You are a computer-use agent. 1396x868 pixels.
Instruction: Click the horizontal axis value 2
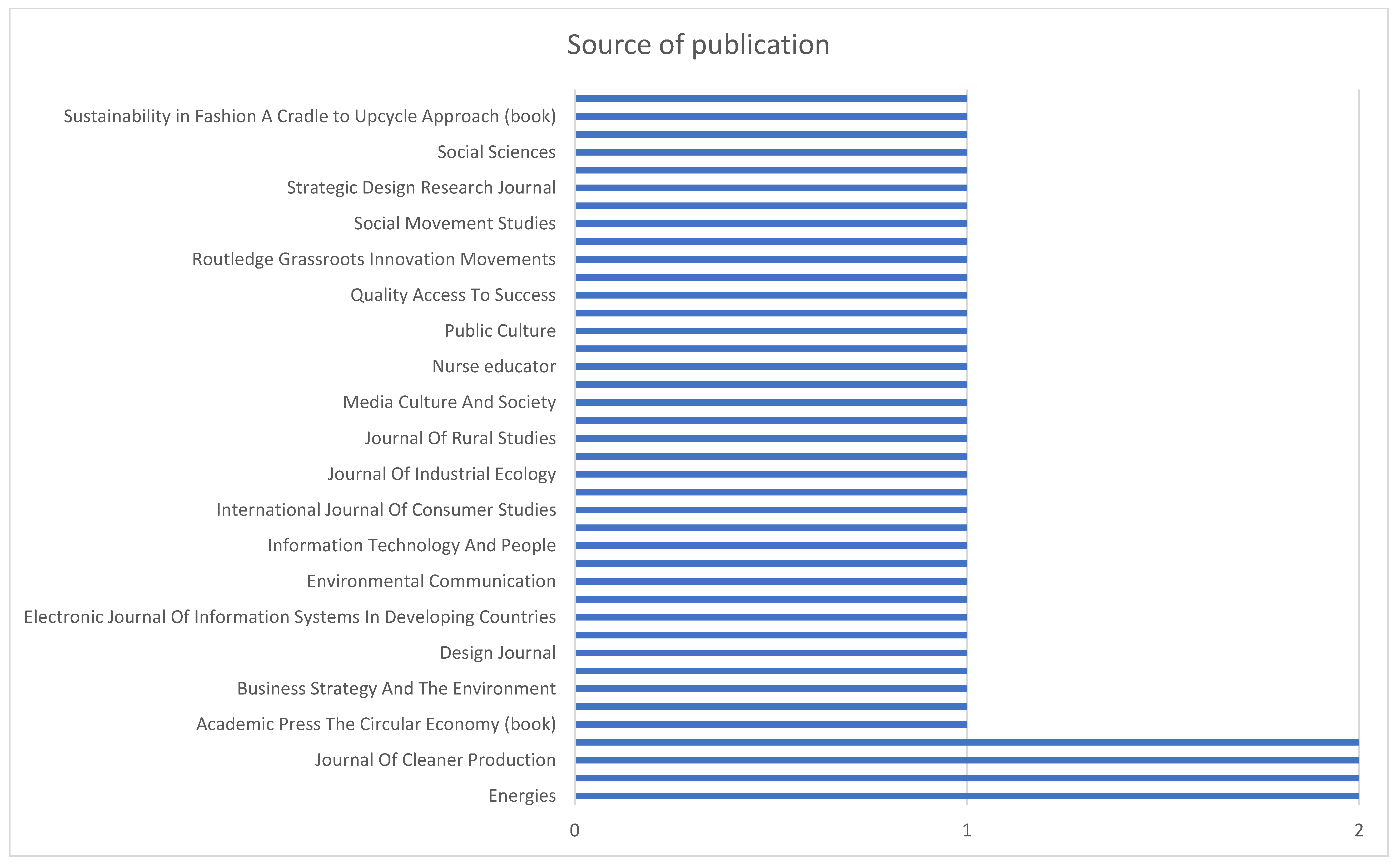point(1358,830)
